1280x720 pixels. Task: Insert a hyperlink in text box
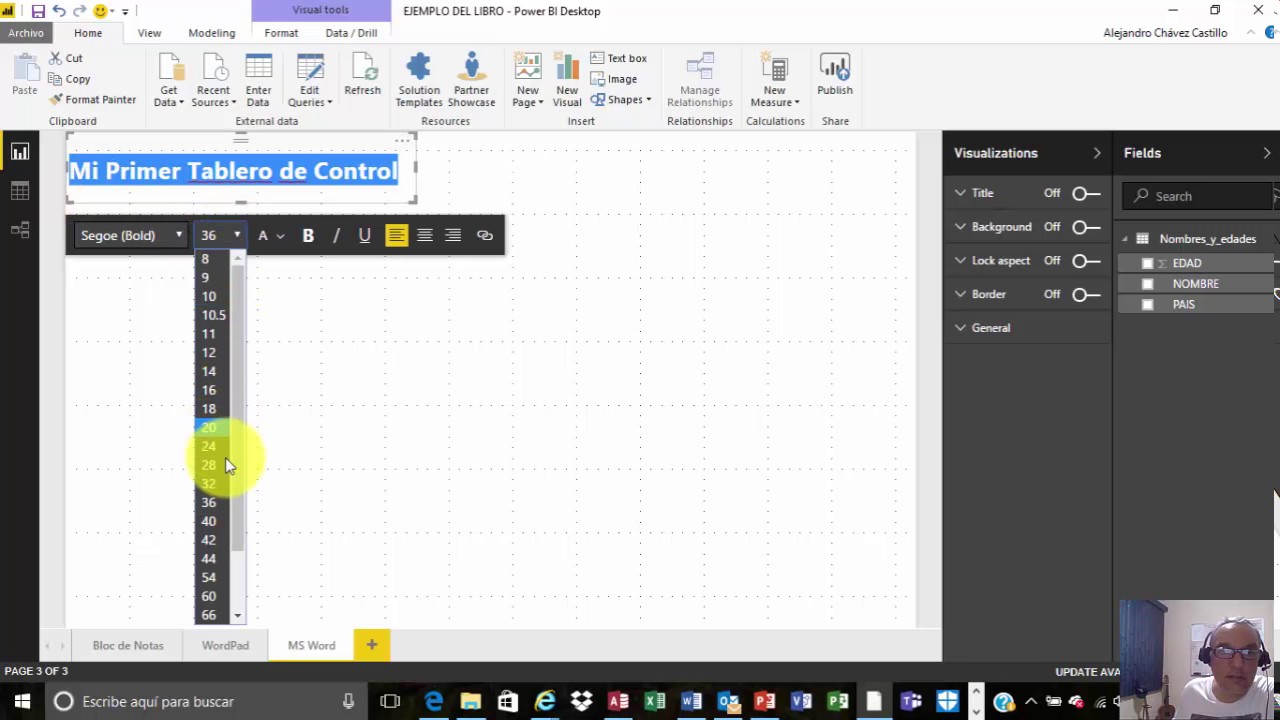click(485, 236)
